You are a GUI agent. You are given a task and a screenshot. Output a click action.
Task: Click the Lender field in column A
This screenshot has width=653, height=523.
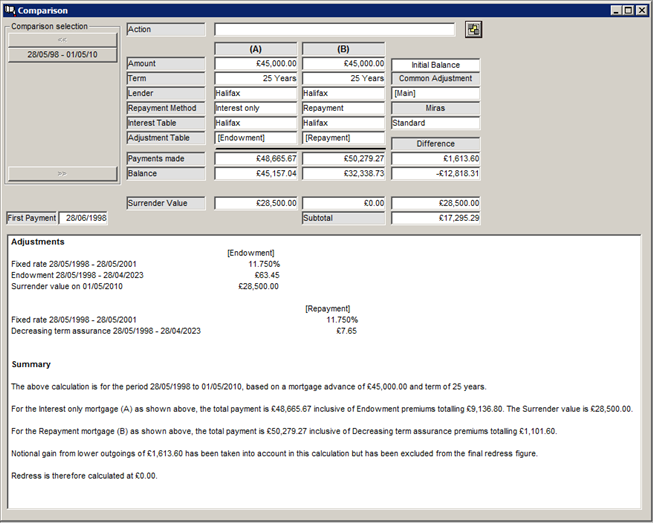point(256,93)
